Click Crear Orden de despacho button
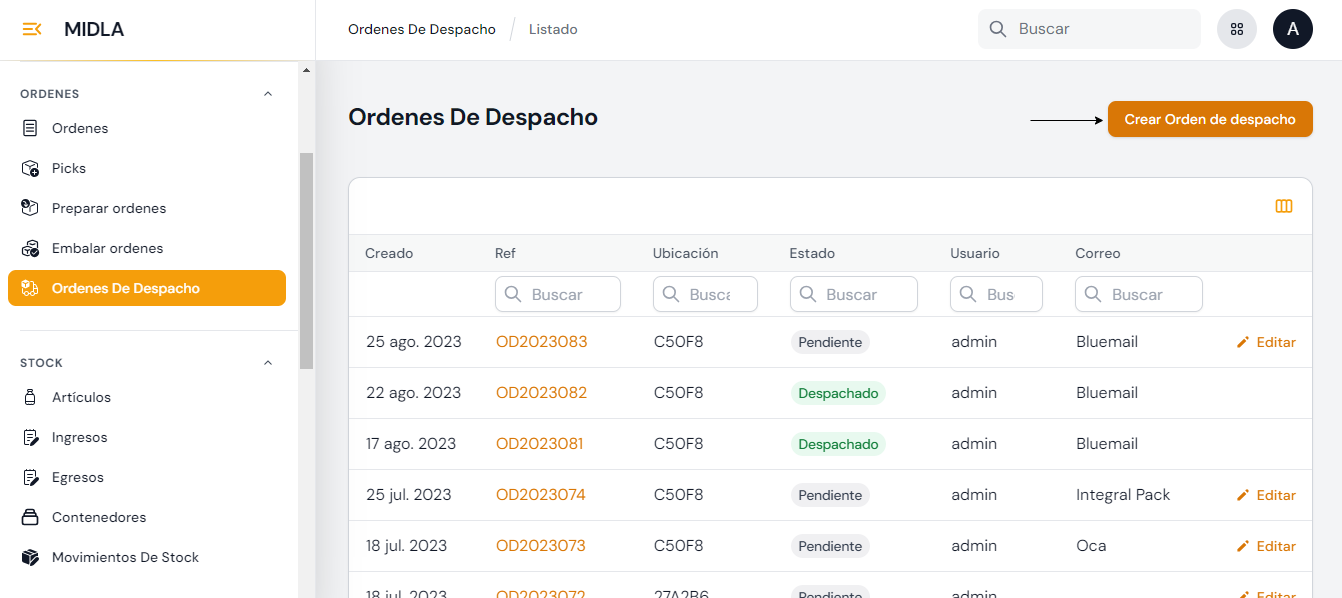This screenshot has width=1342, height=598. (1209, 119)
